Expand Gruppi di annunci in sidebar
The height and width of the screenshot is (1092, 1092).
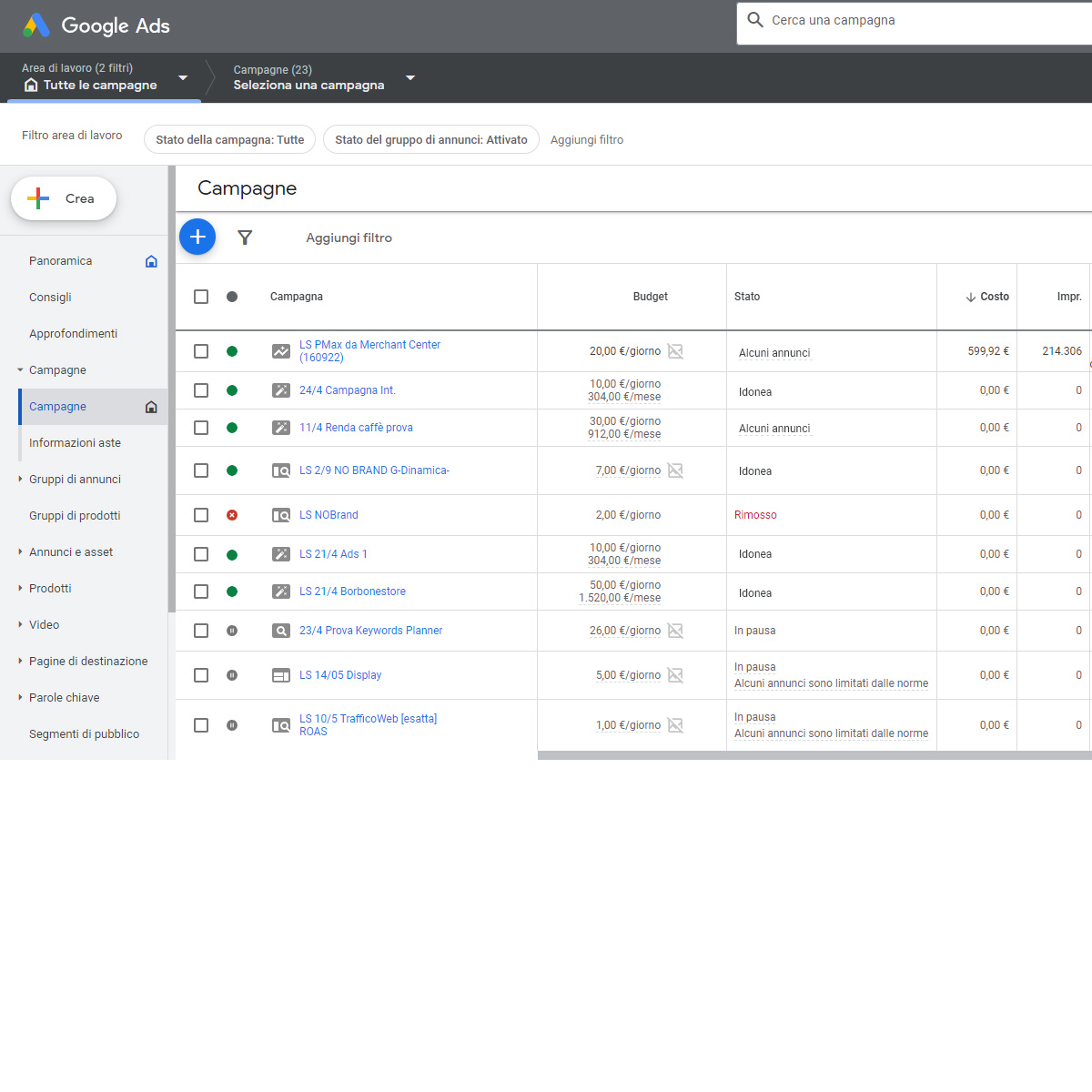click(75, 480)
